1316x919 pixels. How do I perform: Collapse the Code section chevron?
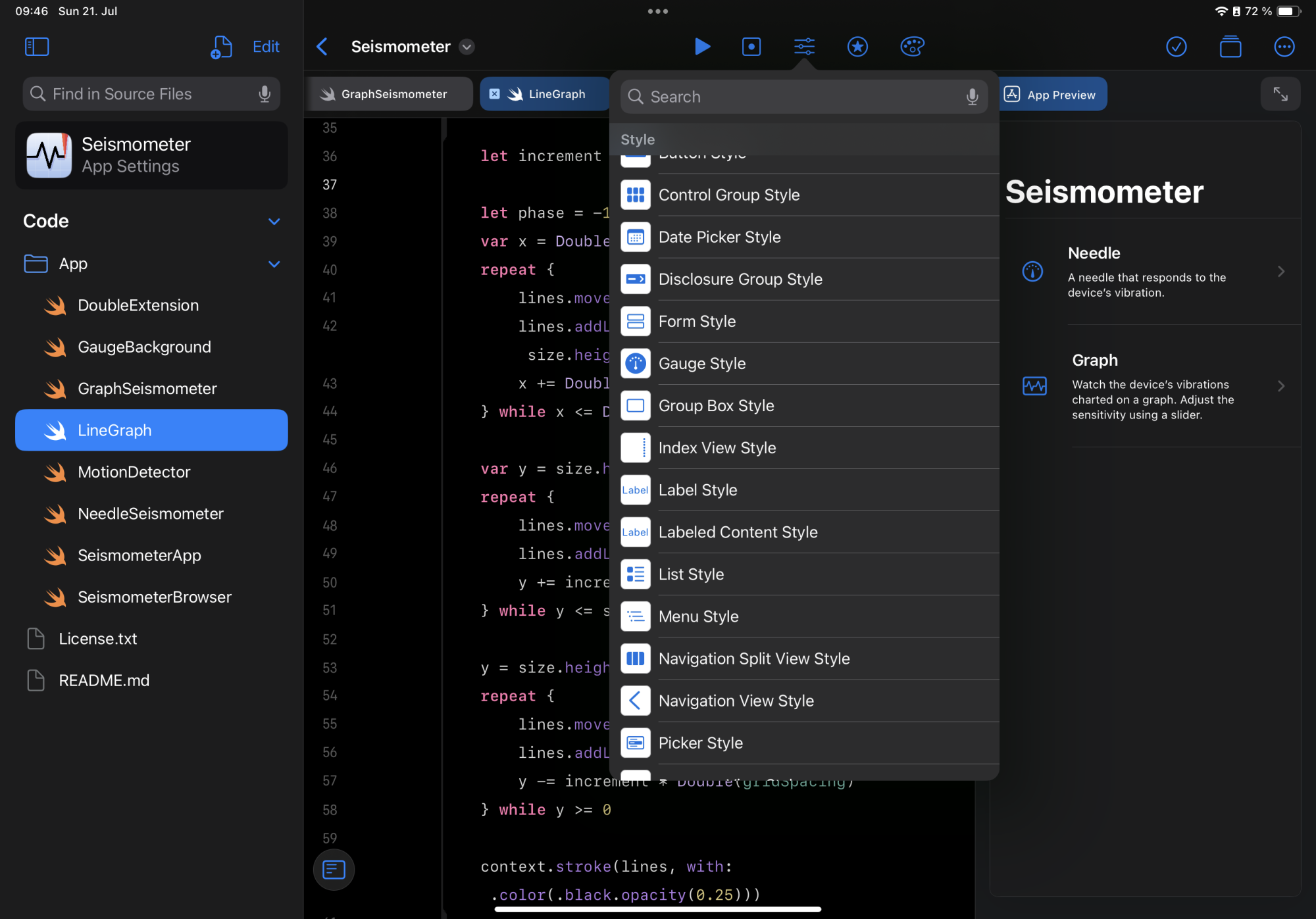(x=274, y=222)
